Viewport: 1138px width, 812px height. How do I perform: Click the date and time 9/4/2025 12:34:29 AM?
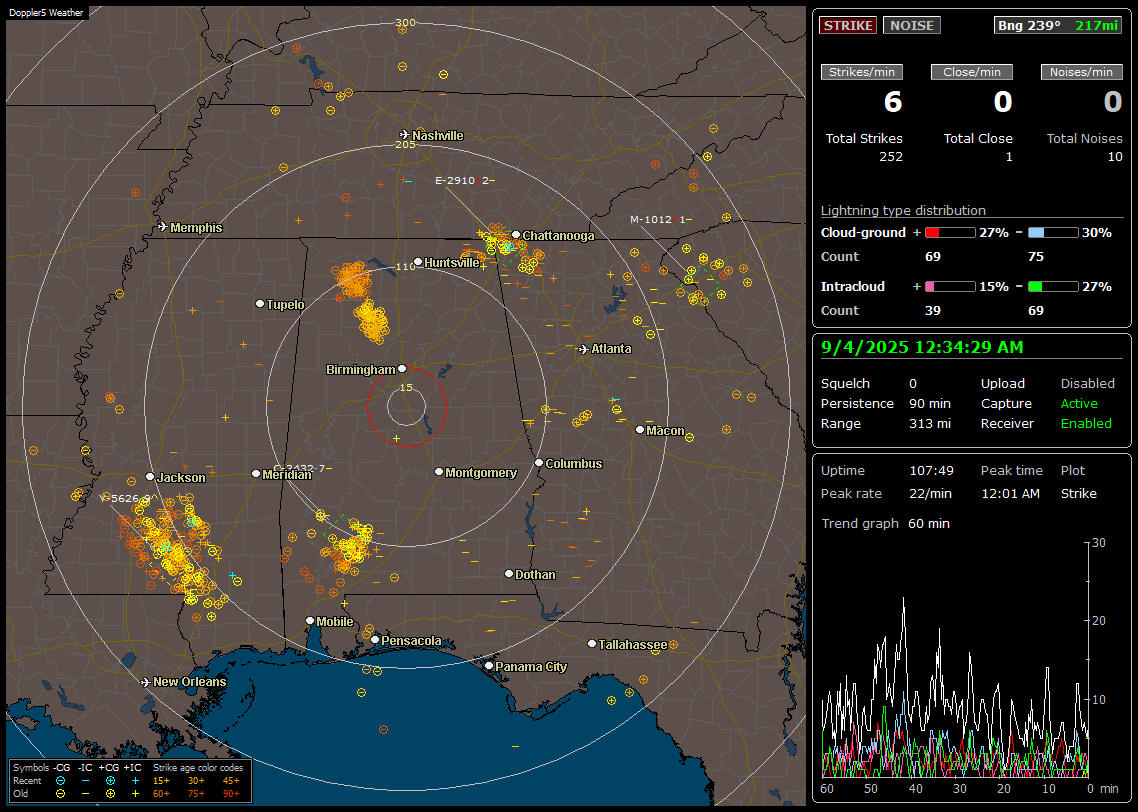922,348
